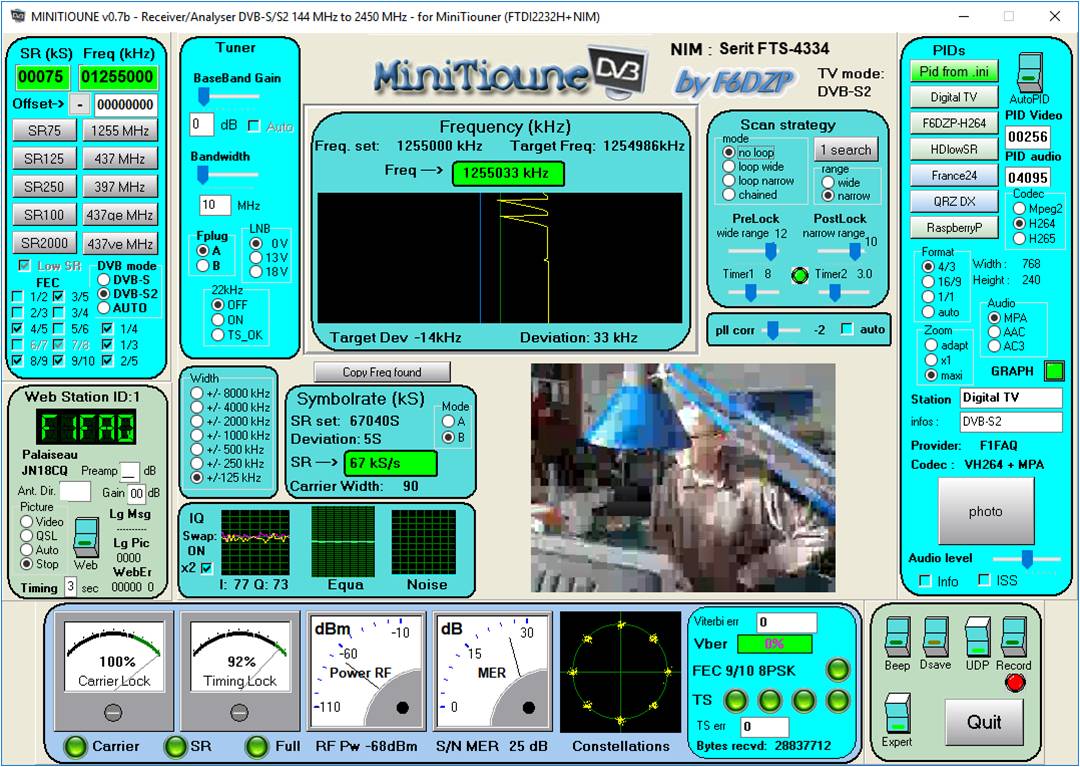1080x767 pixels.
Task: Select +/- 500 kHz width option
Action: [x=196, y=449]
